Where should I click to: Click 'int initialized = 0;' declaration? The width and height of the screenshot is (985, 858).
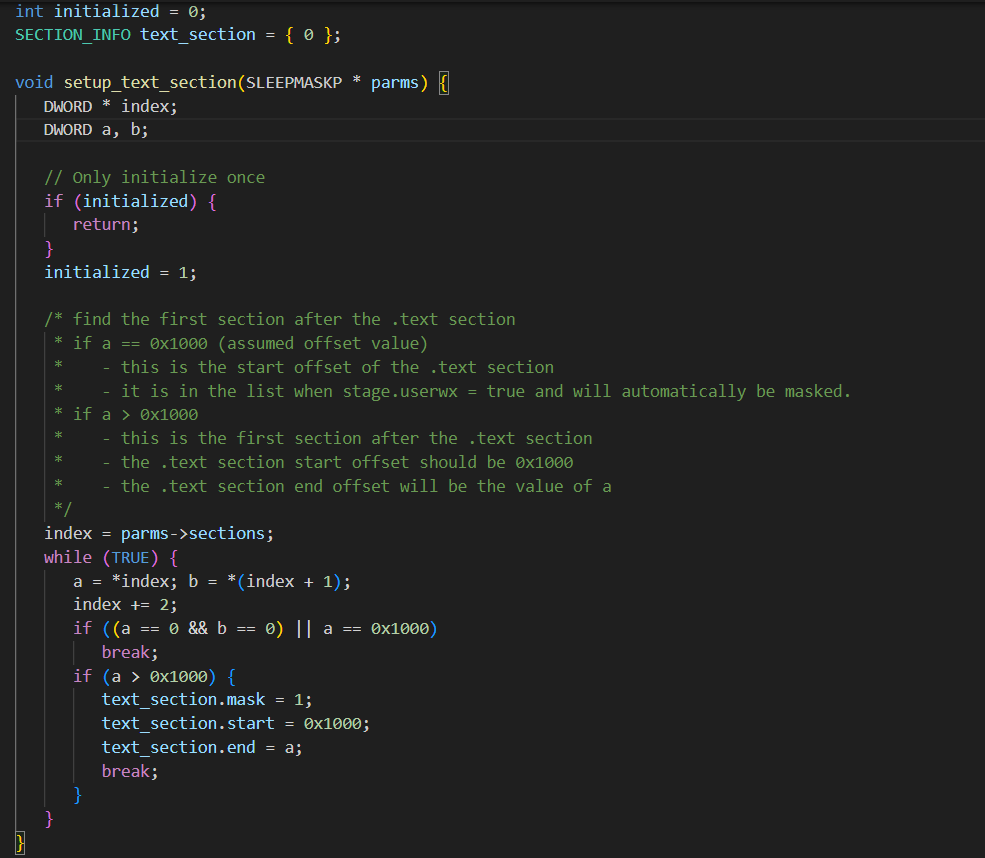111,12
